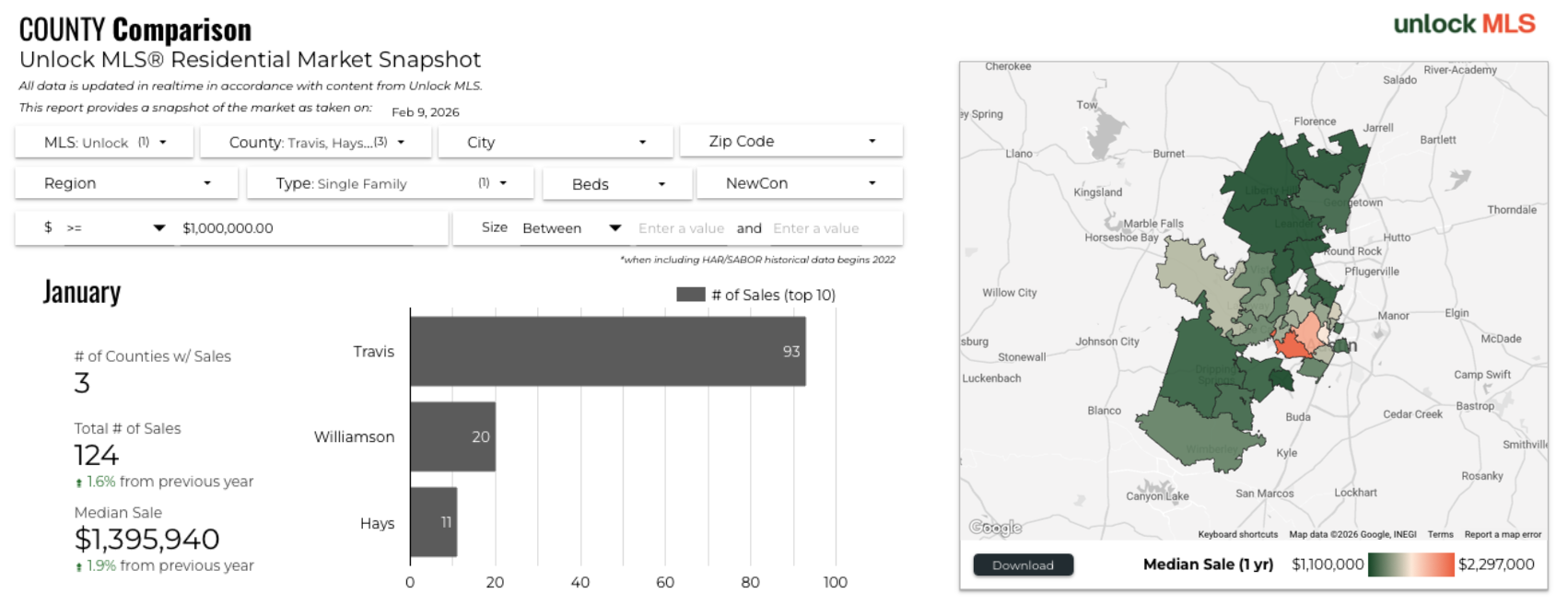Click the $2,297,000 legend maximum value

click(x=1496, y=564)
